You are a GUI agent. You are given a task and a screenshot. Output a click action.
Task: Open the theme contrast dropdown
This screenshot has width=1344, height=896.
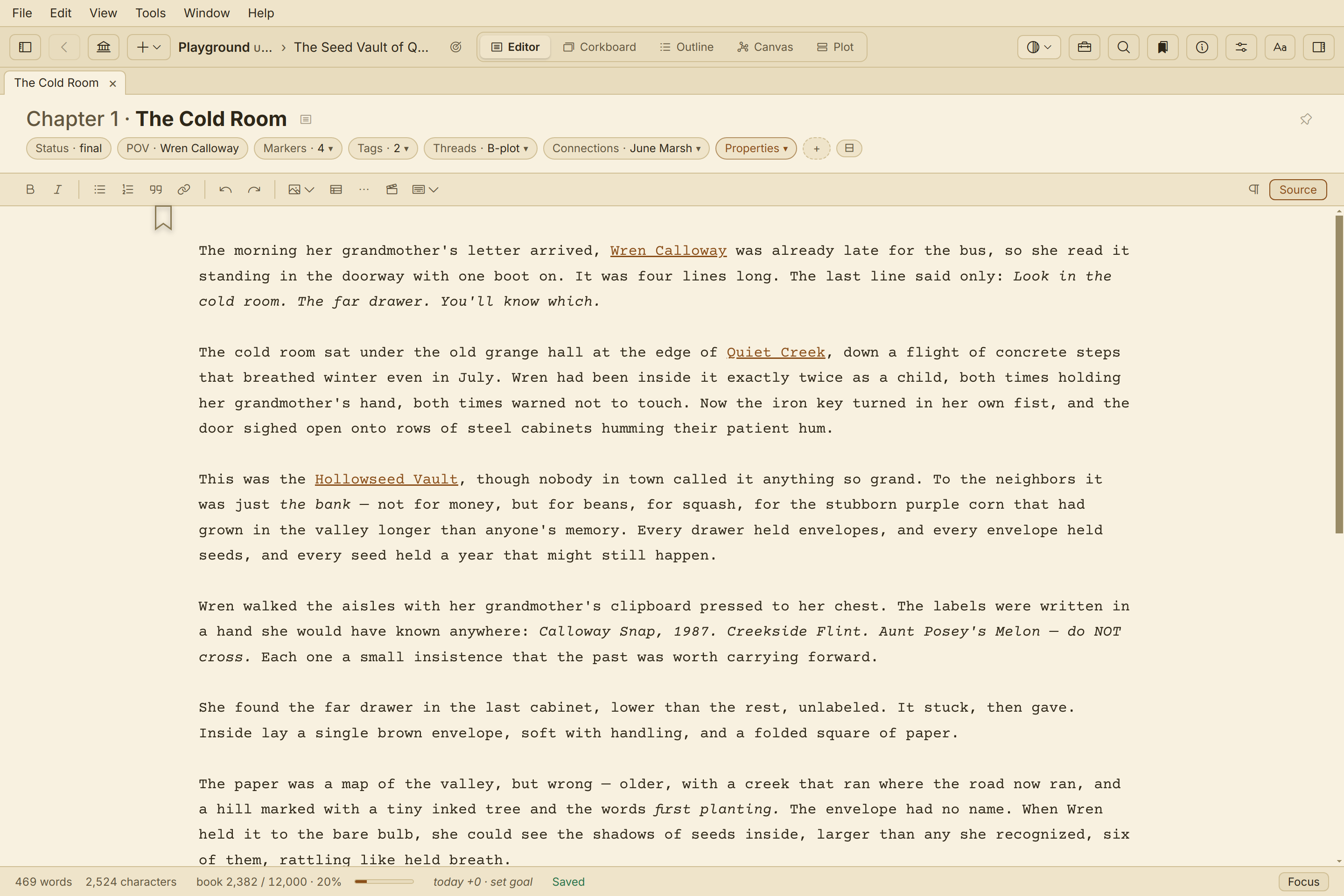1039,47
